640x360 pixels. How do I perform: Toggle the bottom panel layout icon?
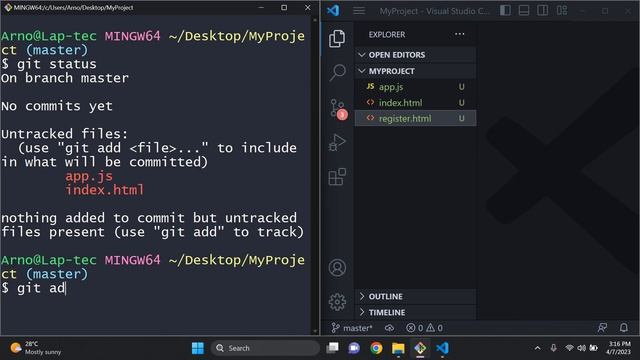524,11
